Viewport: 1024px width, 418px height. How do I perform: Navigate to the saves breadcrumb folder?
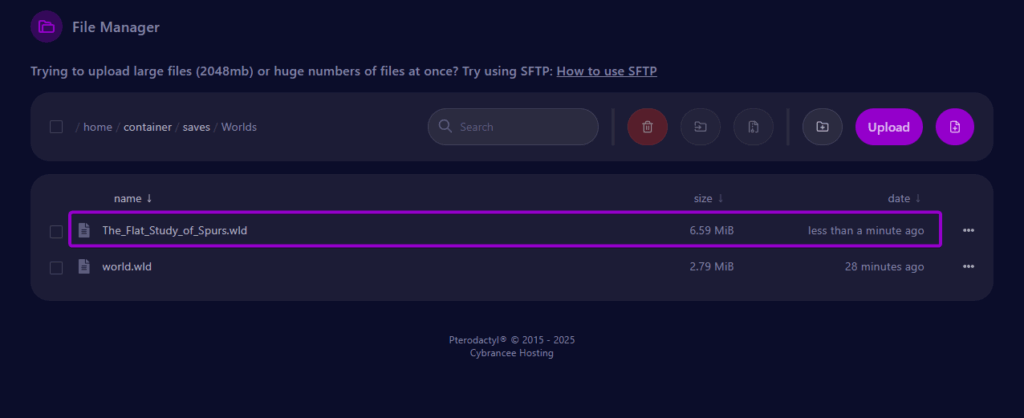(196, 127)
